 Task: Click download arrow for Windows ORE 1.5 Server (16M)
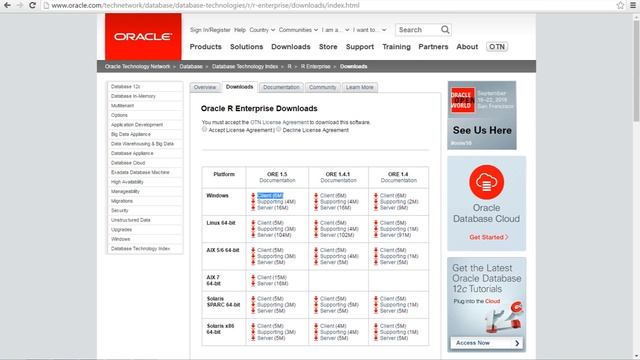[253, 208]
